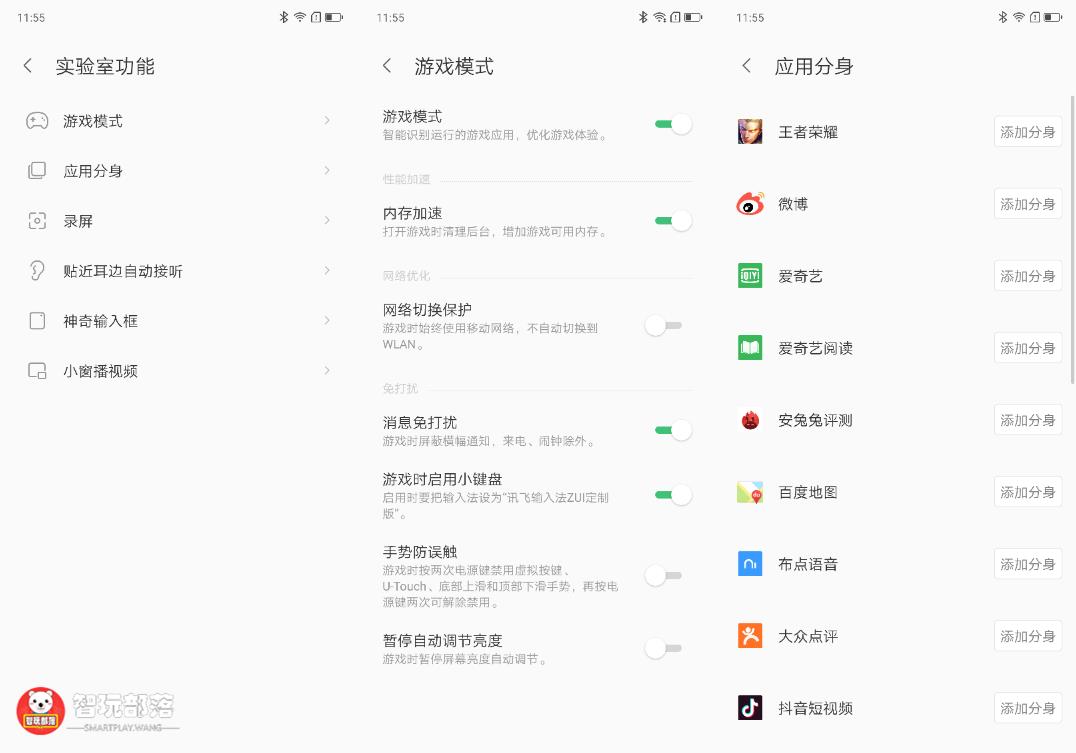
Task: Expand the 应用分身 entry via its chevron
Action: point(328,171)
